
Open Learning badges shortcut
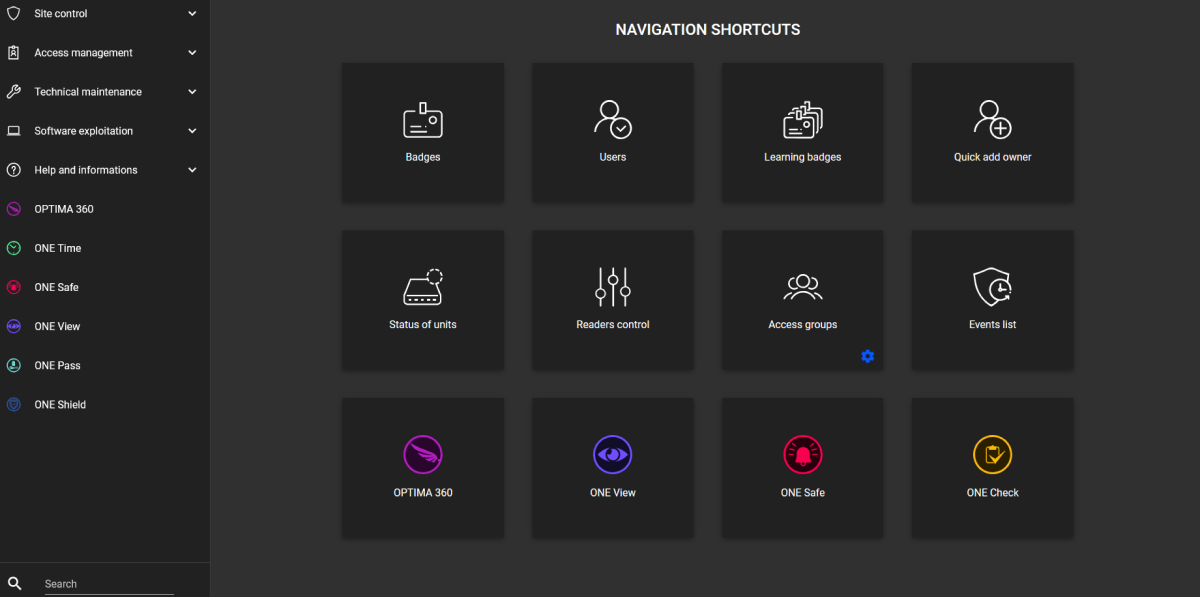tap(802, 133)
